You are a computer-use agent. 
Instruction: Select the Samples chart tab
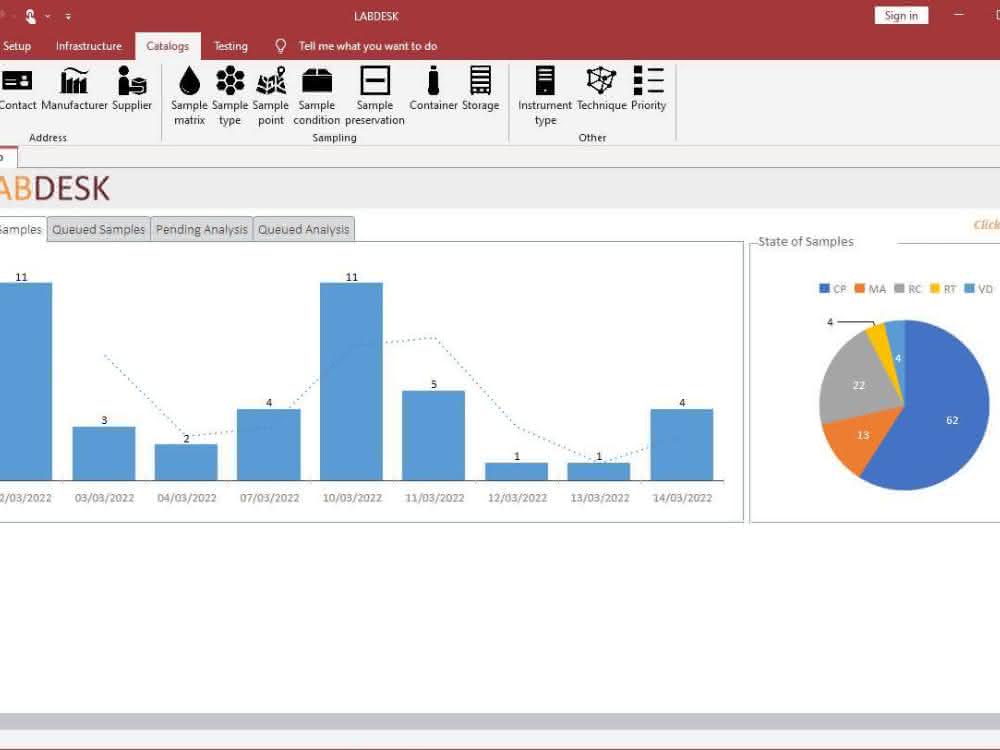[21, 230]
